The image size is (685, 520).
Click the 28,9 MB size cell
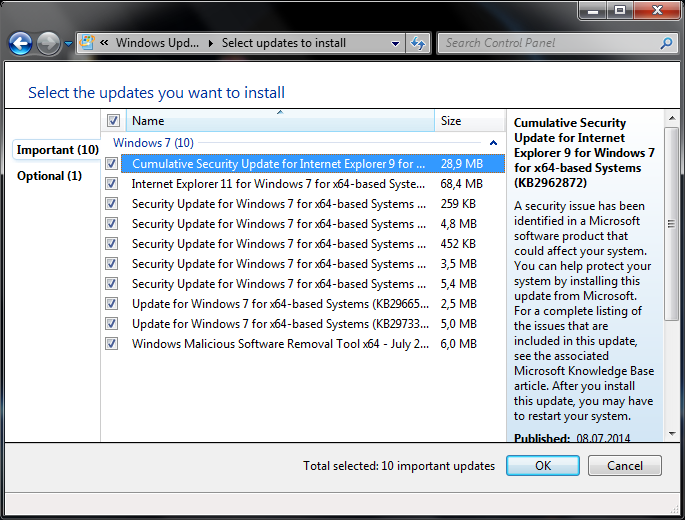(x=462, y=164)
